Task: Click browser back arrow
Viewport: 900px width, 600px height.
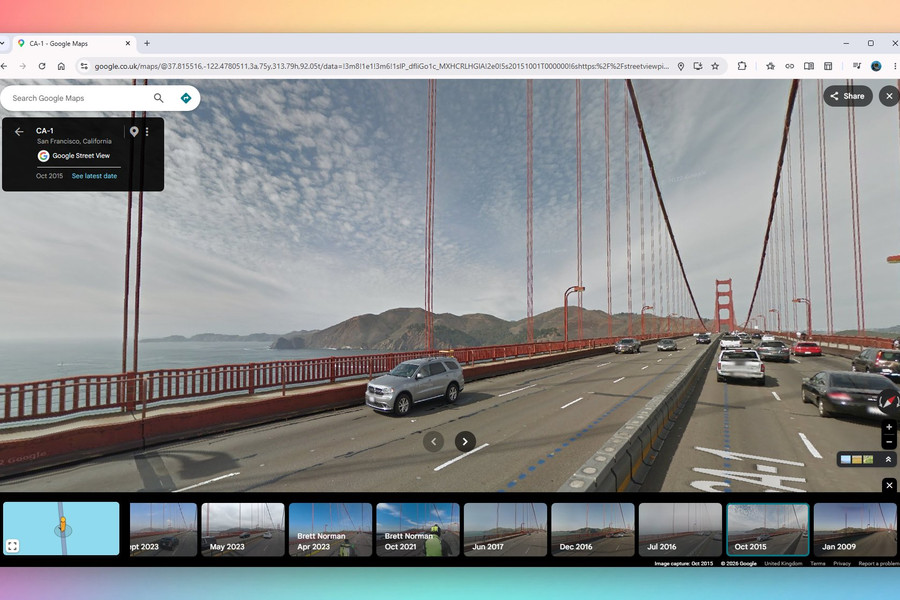Action: click(x=4, y=66)
